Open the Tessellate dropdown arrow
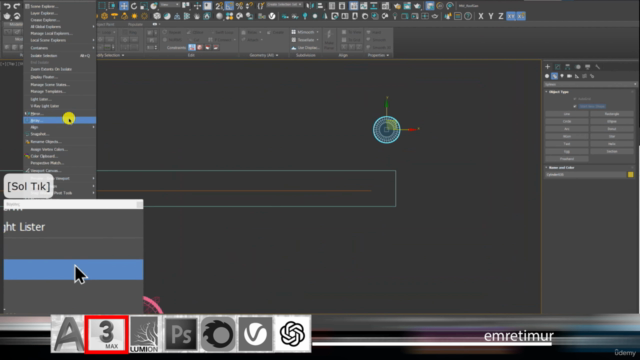 318,40
